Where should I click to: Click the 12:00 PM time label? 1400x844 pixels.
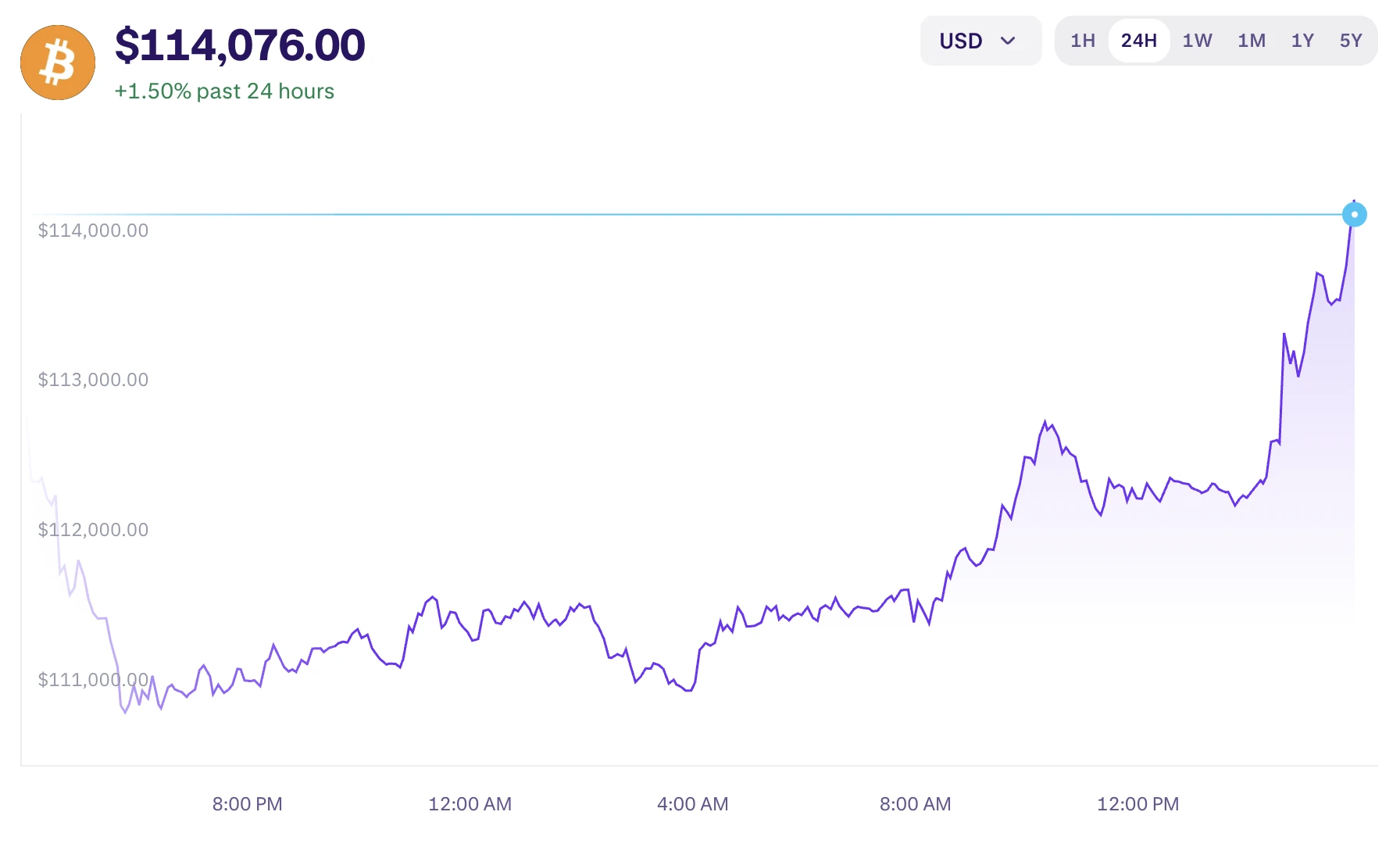(x=1137, y=804)
